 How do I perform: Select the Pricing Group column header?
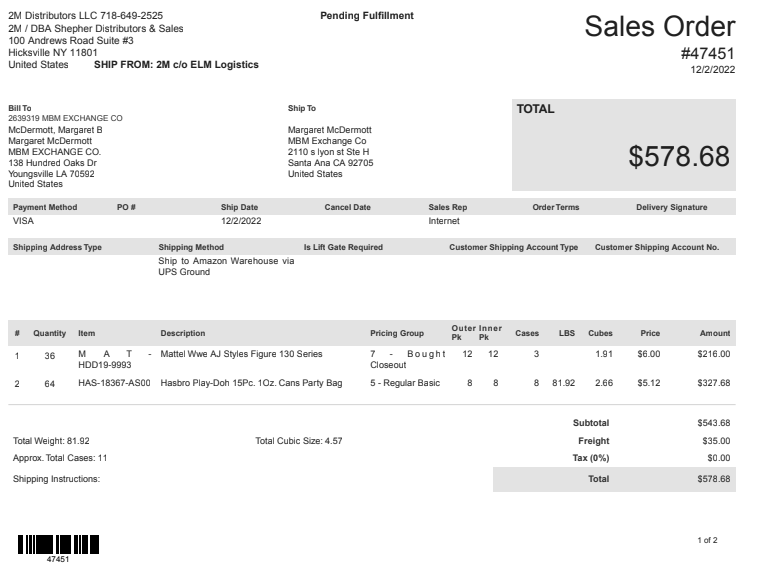coord(397,333)
